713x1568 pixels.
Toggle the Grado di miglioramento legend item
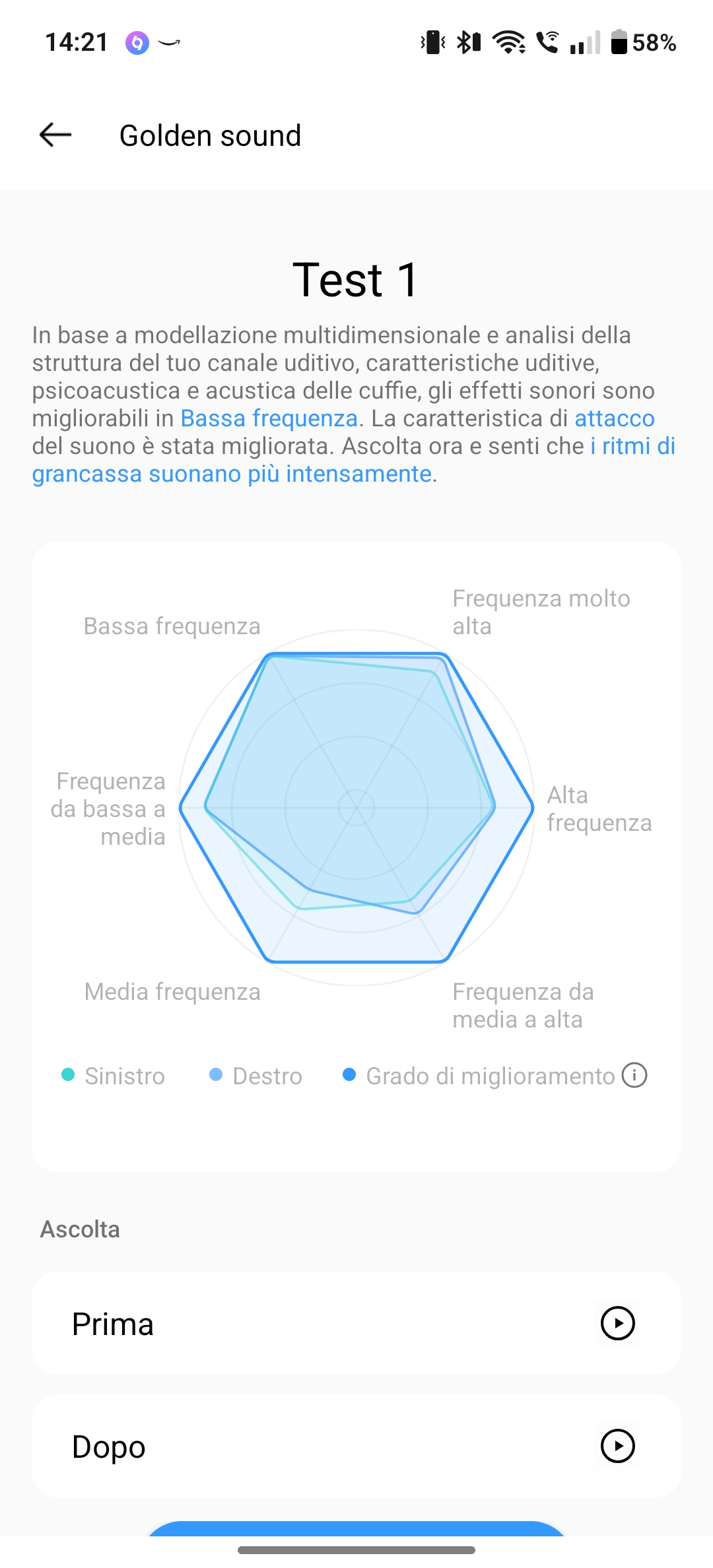[479, 1076]
